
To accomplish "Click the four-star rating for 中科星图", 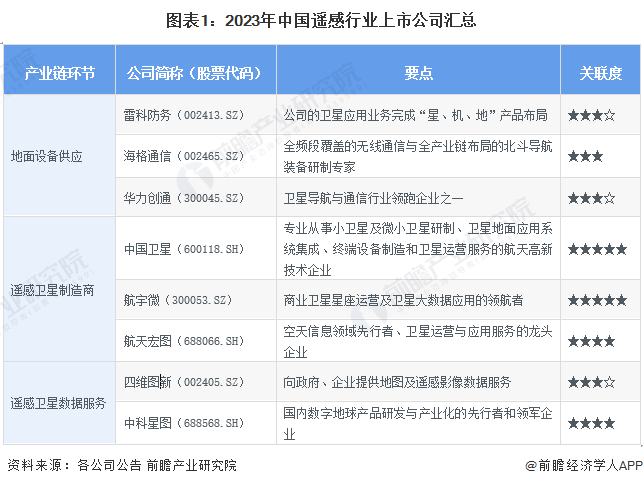I will [x=591, y=423].
